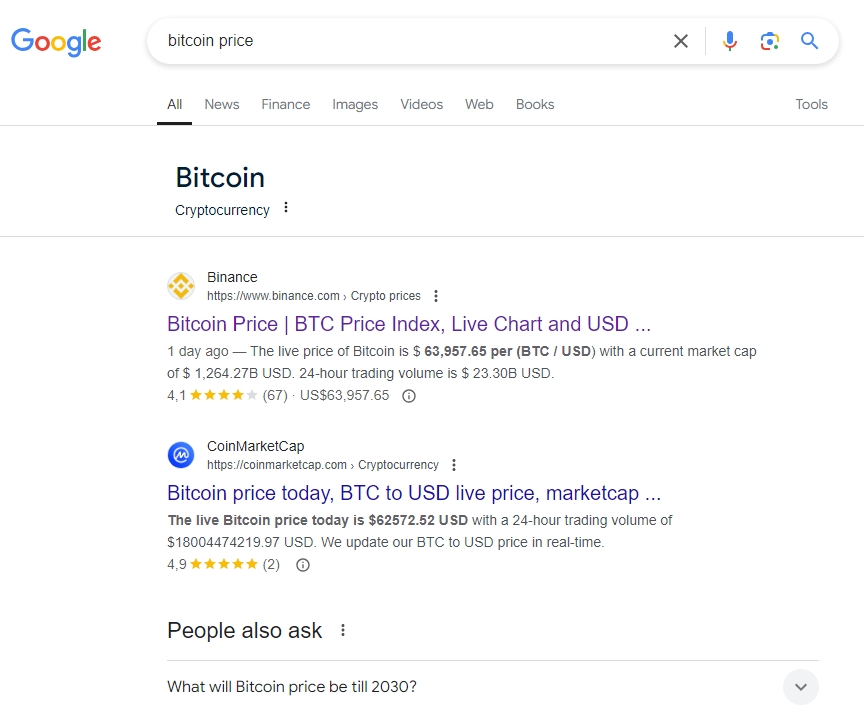Image resolution: width=864 pixels, height=711 pixels.
Task: Open the options menu for the Binance result
Action: [x=436, y=296]
